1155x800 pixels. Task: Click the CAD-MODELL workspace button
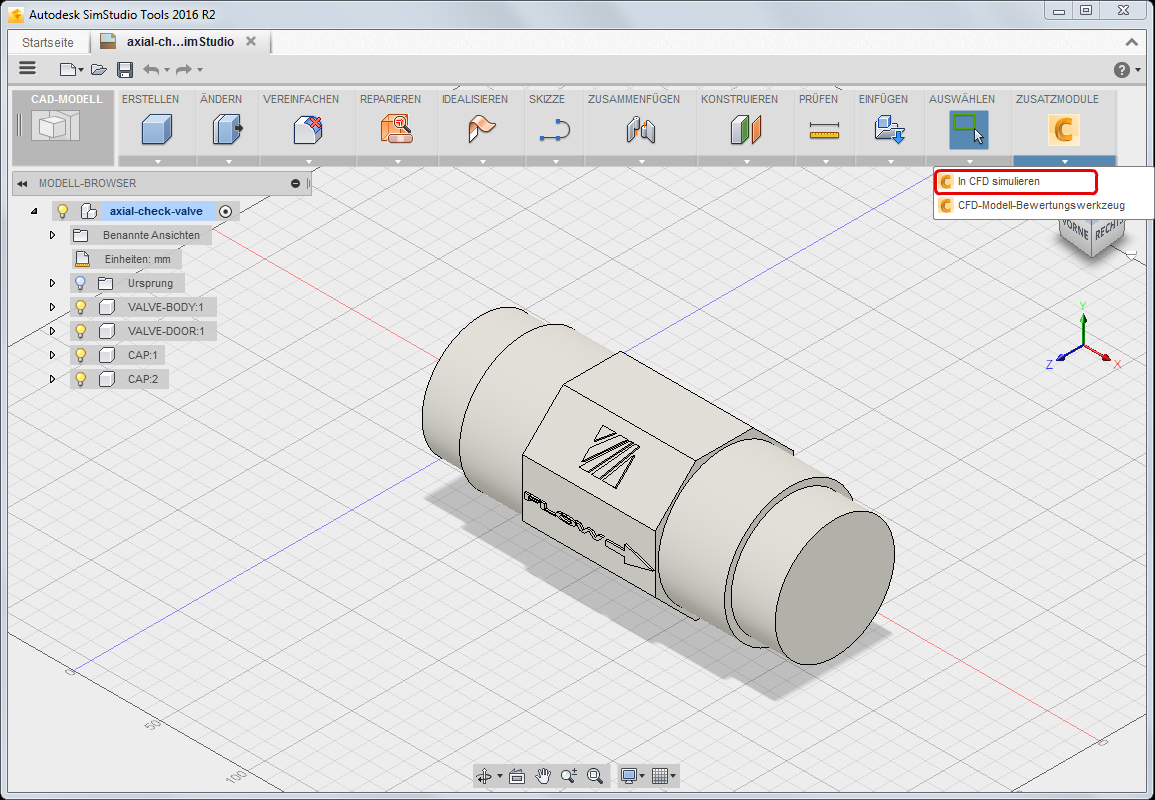click(x=62, y=127)
